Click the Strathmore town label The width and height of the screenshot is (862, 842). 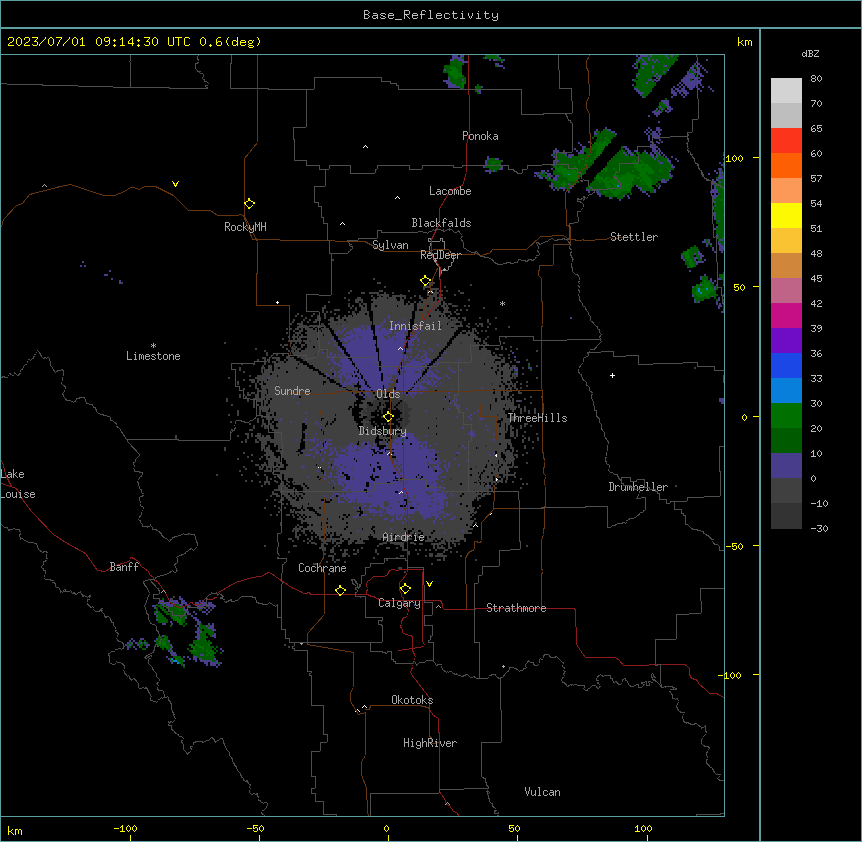(x=516, y=608)
